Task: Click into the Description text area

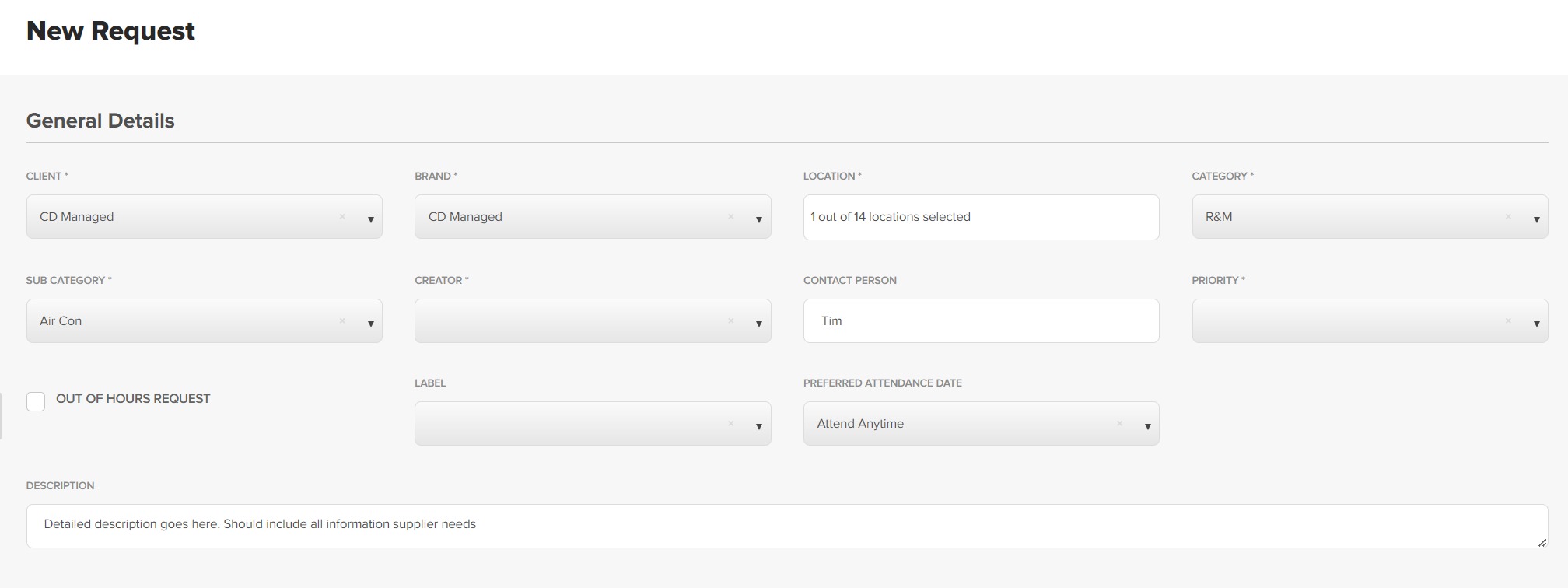Action: tap(786, 526)
